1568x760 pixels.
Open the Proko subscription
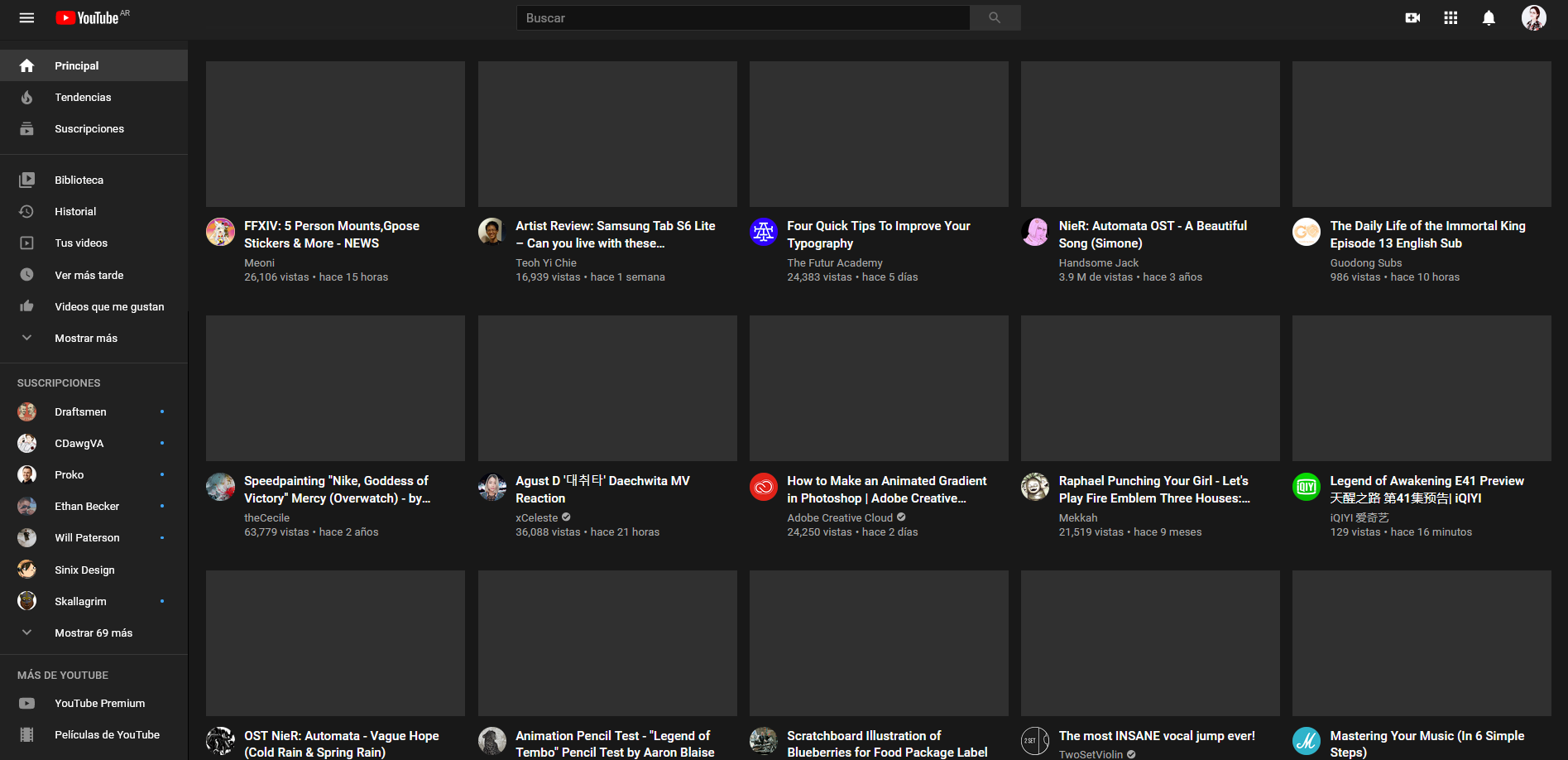[x=94, y=474]
